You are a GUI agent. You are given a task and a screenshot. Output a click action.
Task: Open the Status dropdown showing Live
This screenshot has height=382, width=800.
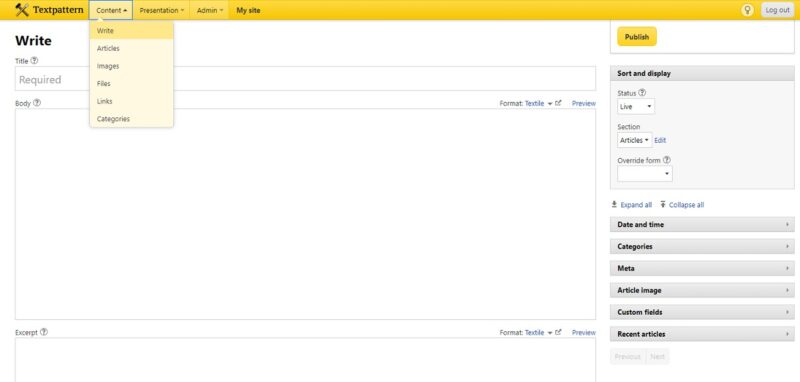click(636, 107)
